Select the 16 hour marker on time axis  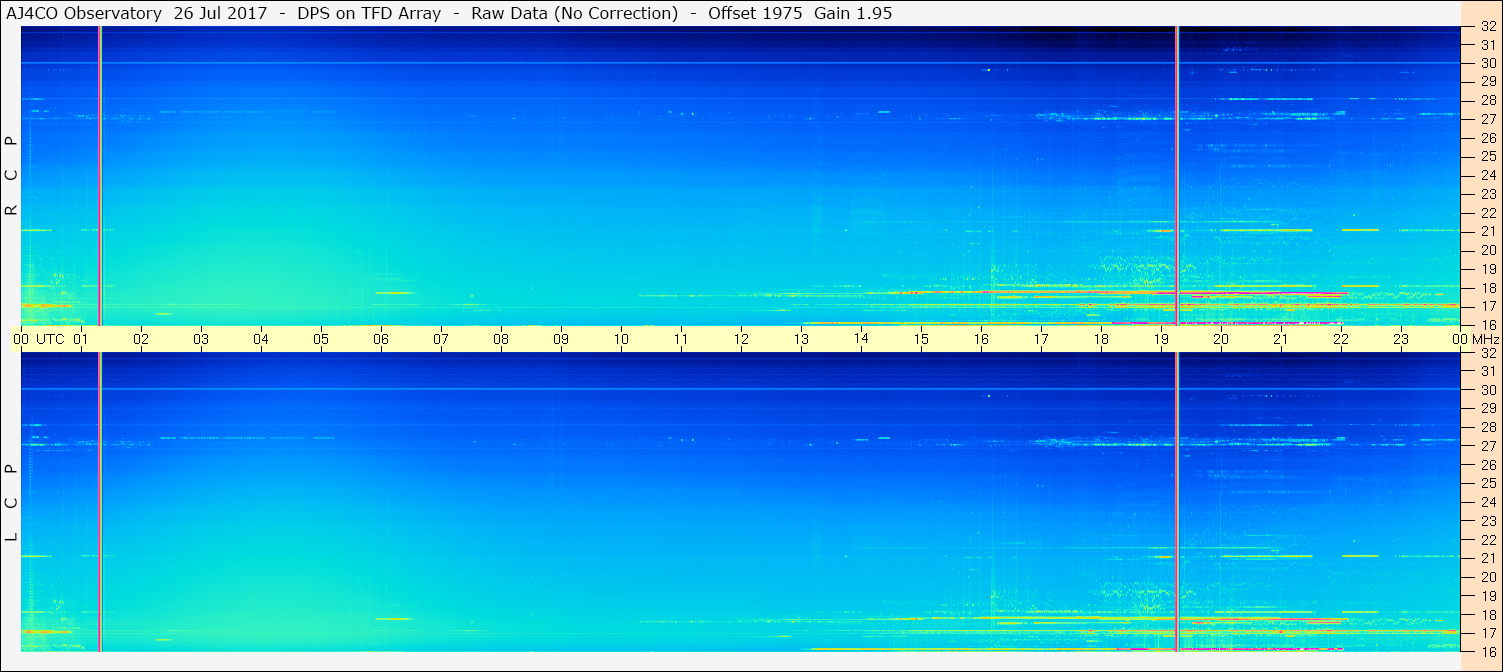coord(981,339)
